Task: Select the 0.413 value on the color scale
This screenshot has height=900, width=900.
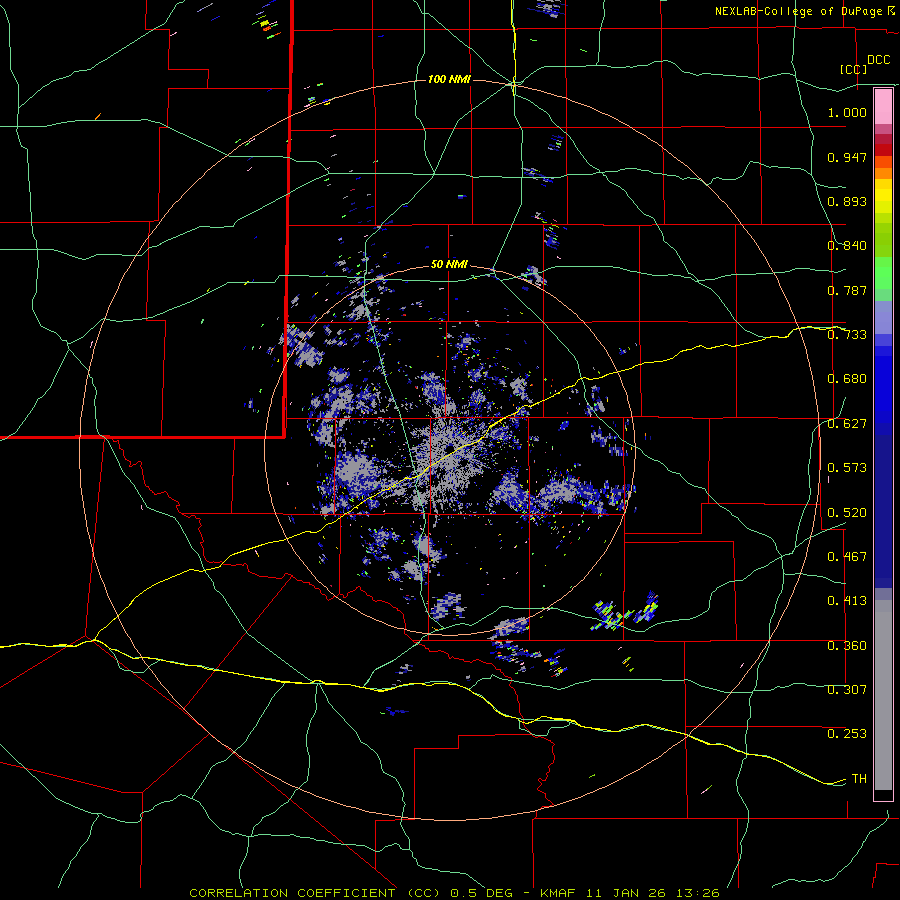Action: pos(847,601)
